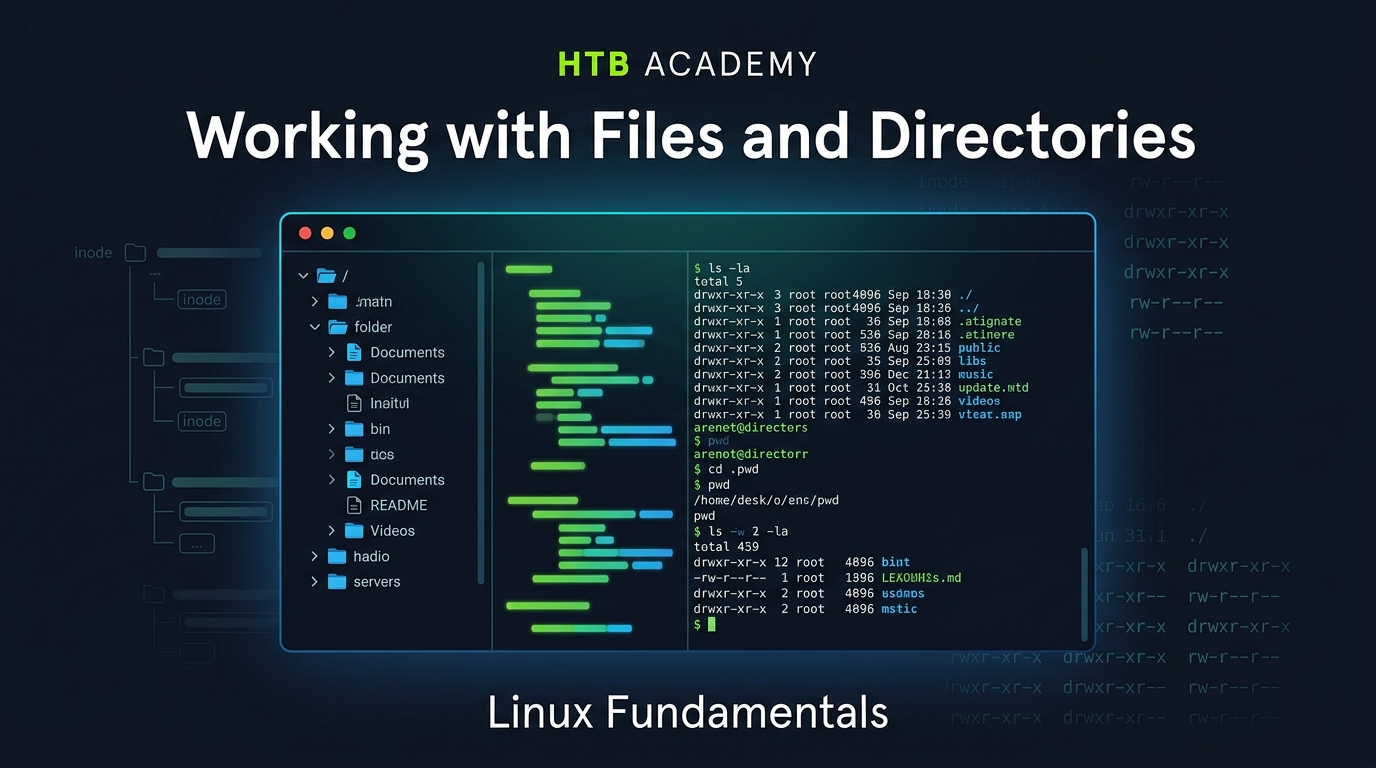
Task: Click the public directory name in terminal
Action: pyautogui.click(x=979, y=348)
